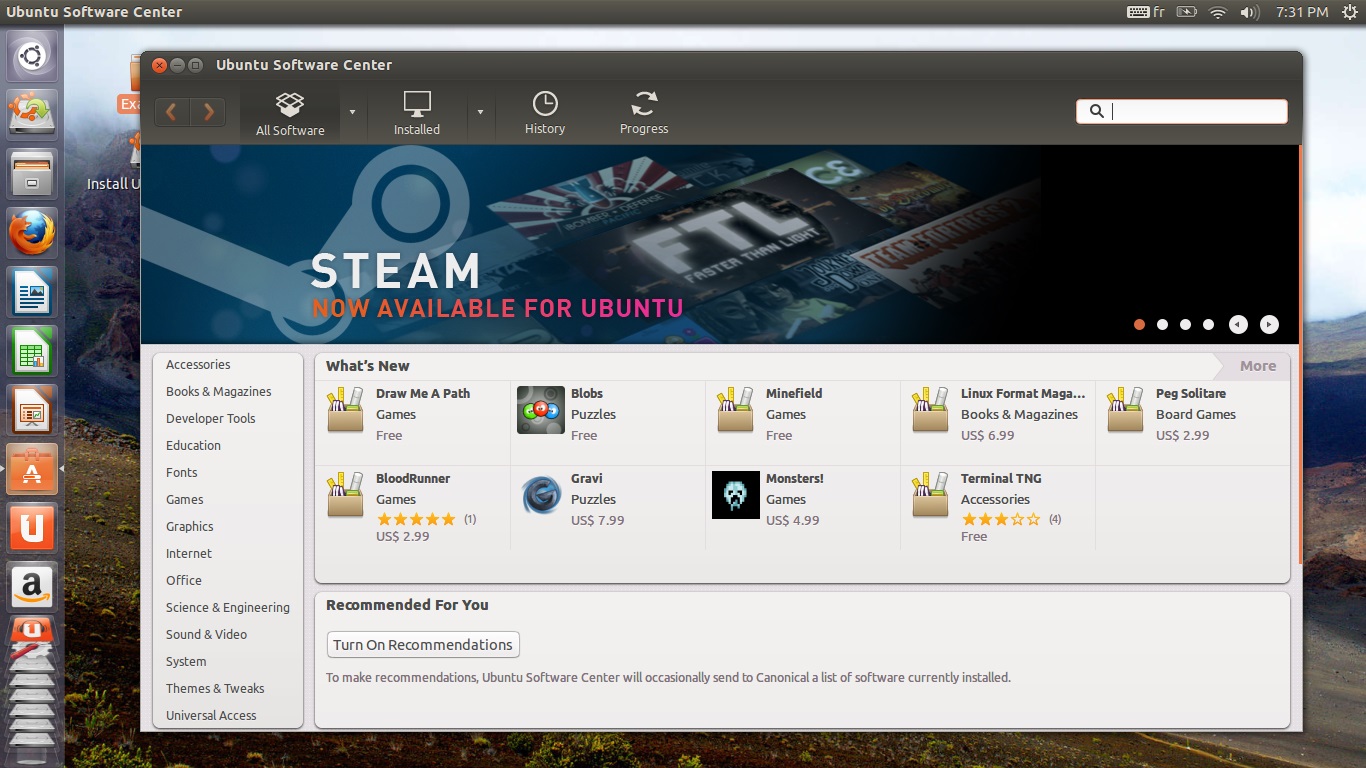The height and width of the screenshot is (768, 1366).
Task: Open the Ubuntu Dash launcher icon
Action: (32, 57)
